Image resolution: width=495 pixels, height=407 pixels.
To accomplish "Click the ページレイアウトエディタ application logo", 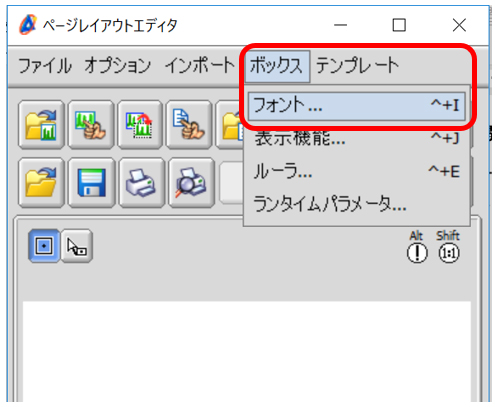I will 28,25.
